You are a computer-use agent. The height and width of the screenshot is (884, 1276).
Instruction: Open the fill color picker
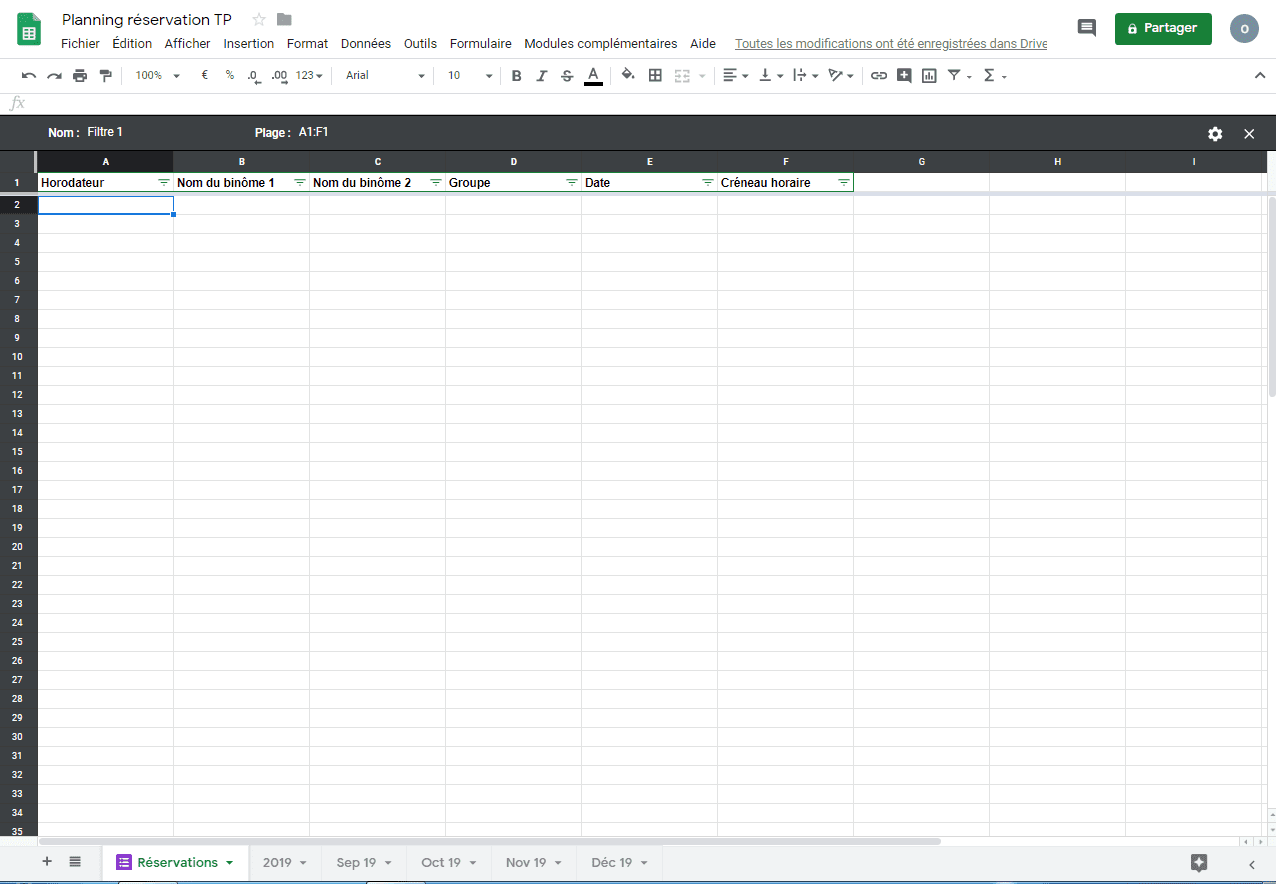pos(628,76)
